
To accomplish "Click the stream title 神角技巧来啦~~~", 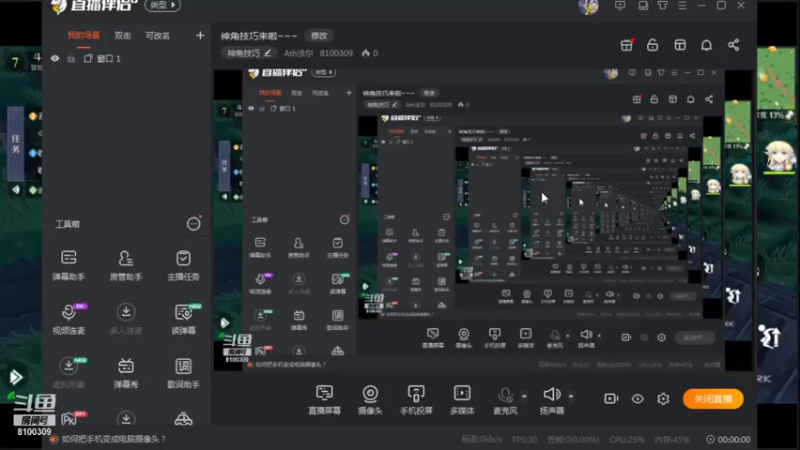I will pos(259,36).
